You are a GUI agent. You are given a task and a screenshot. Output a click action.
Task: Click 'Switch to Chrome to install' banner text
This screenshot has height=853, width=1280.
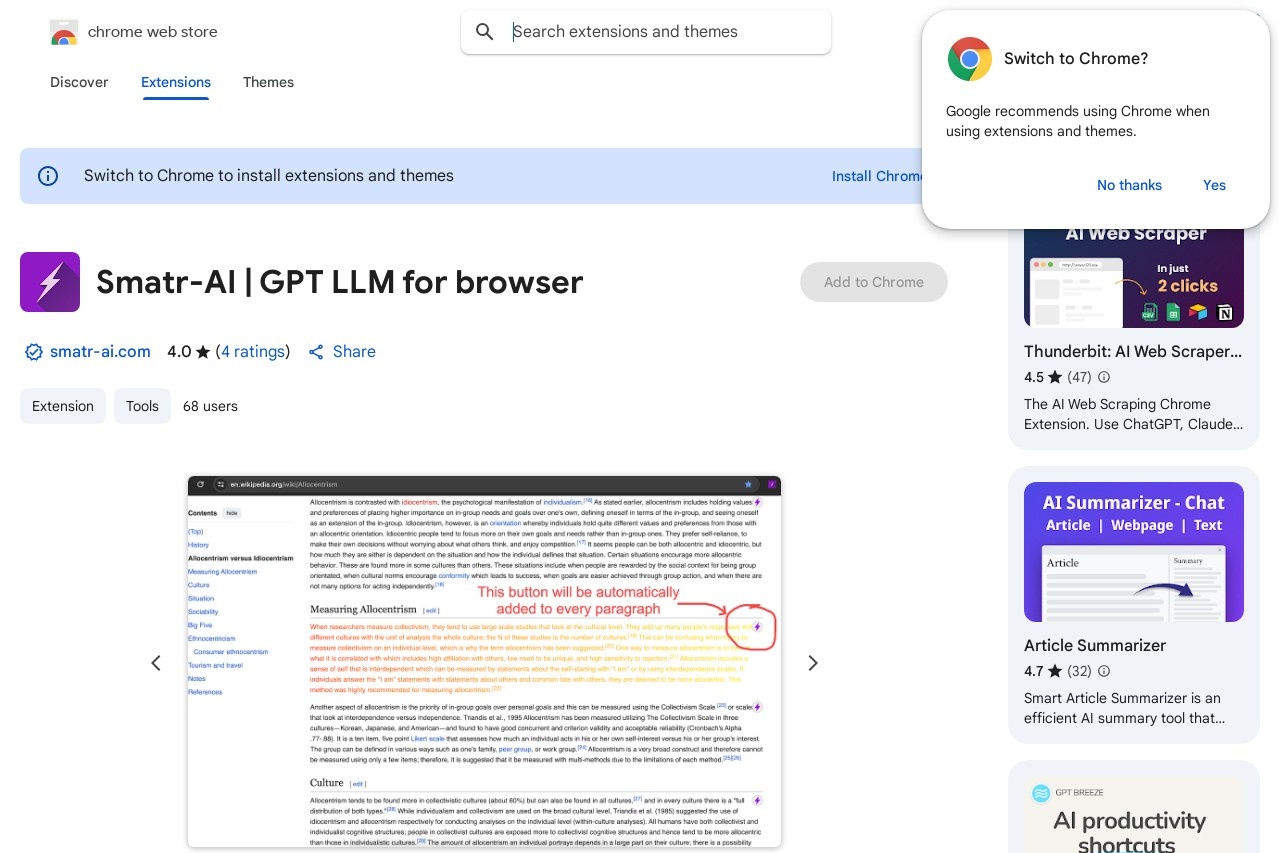pos(269,176)
